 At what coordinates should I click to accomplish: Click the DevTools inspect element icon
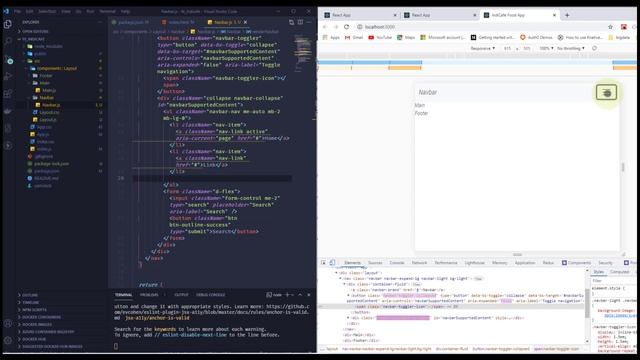pyautogui.click(x=323, y=262)
